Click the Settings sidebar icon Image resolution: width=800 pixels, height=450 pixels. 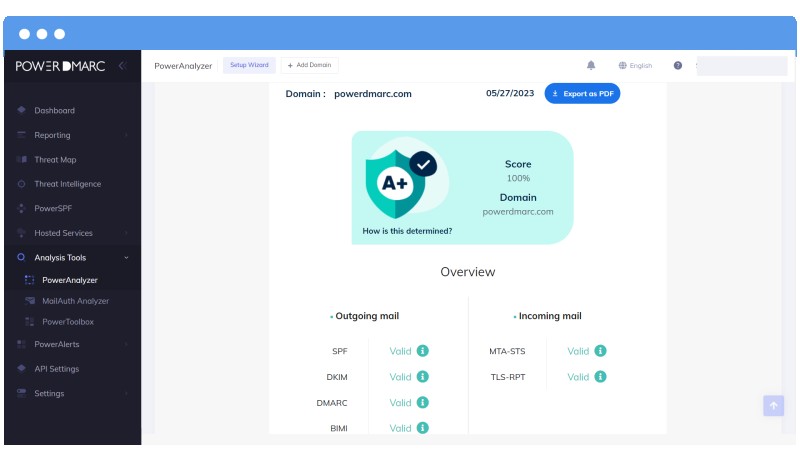point(21,393)
